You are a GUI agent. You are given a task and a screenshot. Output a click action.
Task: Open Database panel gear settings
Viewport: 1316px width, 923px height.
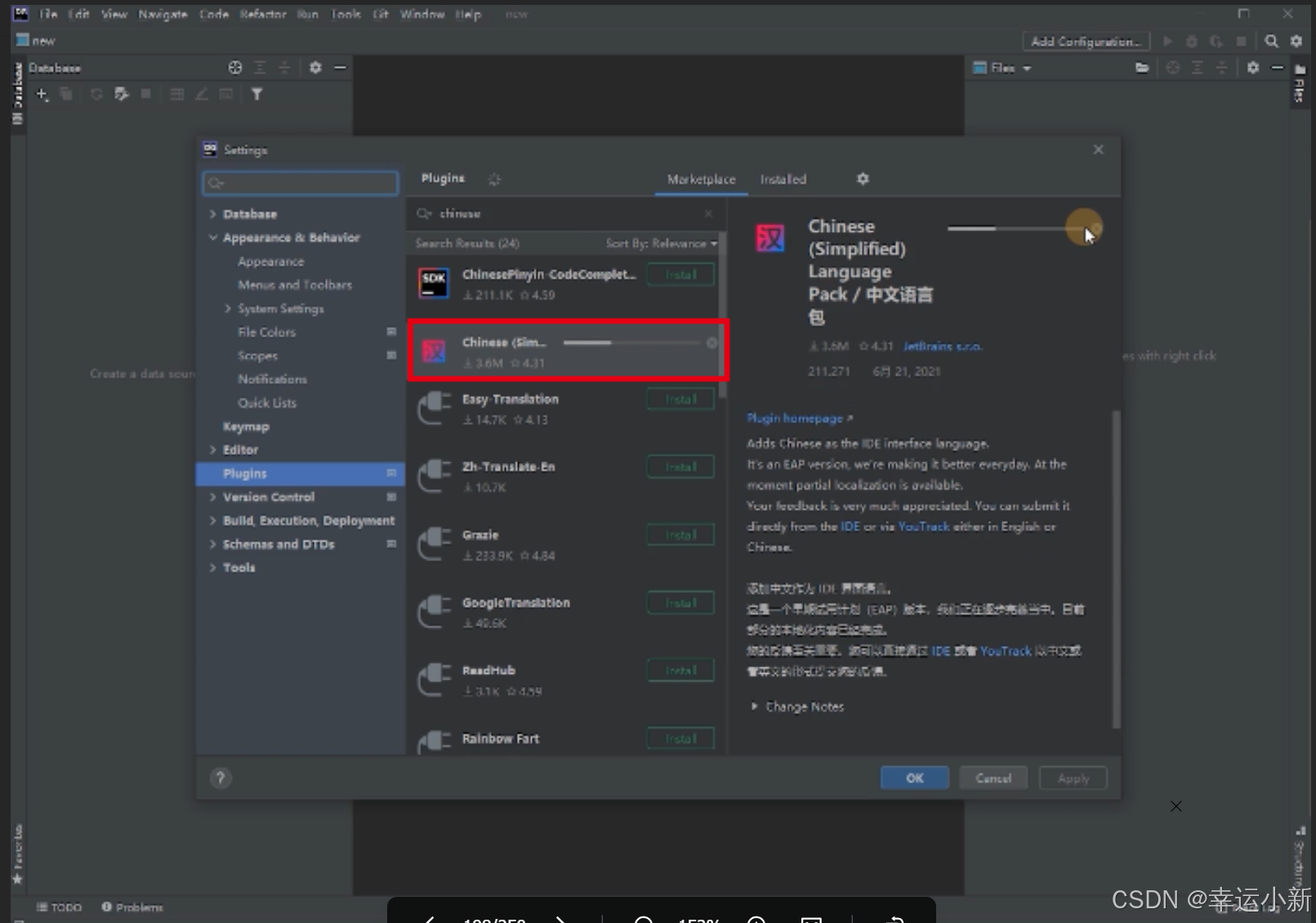pyautogui.click(x=315, y=68)
